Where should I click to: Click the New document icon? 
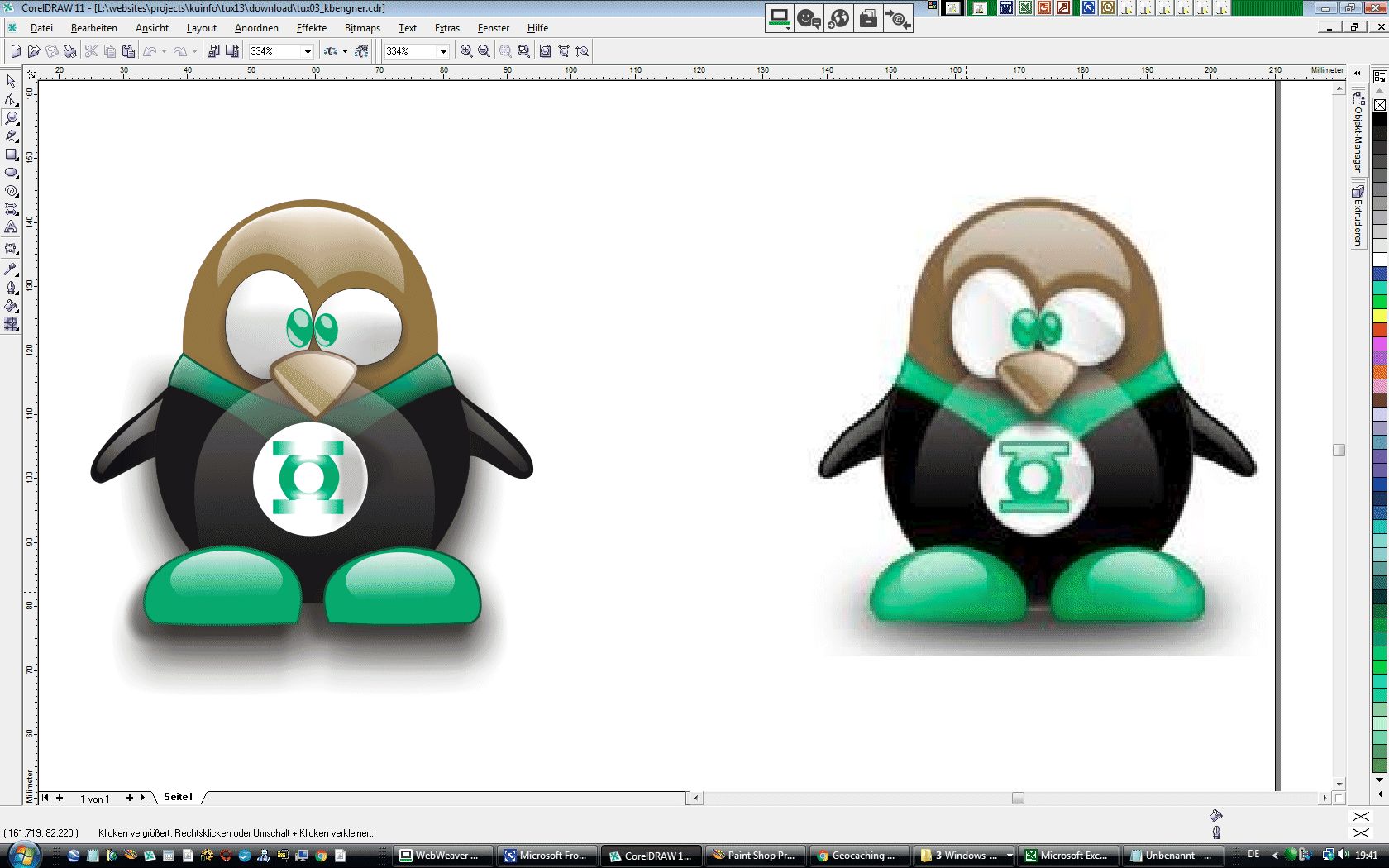[16, 51]
